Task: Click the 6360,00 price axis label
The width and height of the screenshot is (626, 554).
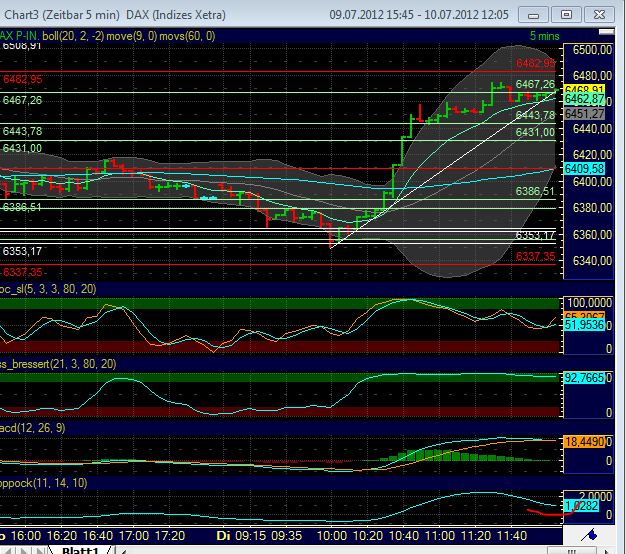Action: pyautogui.click(x=592, y=234)
